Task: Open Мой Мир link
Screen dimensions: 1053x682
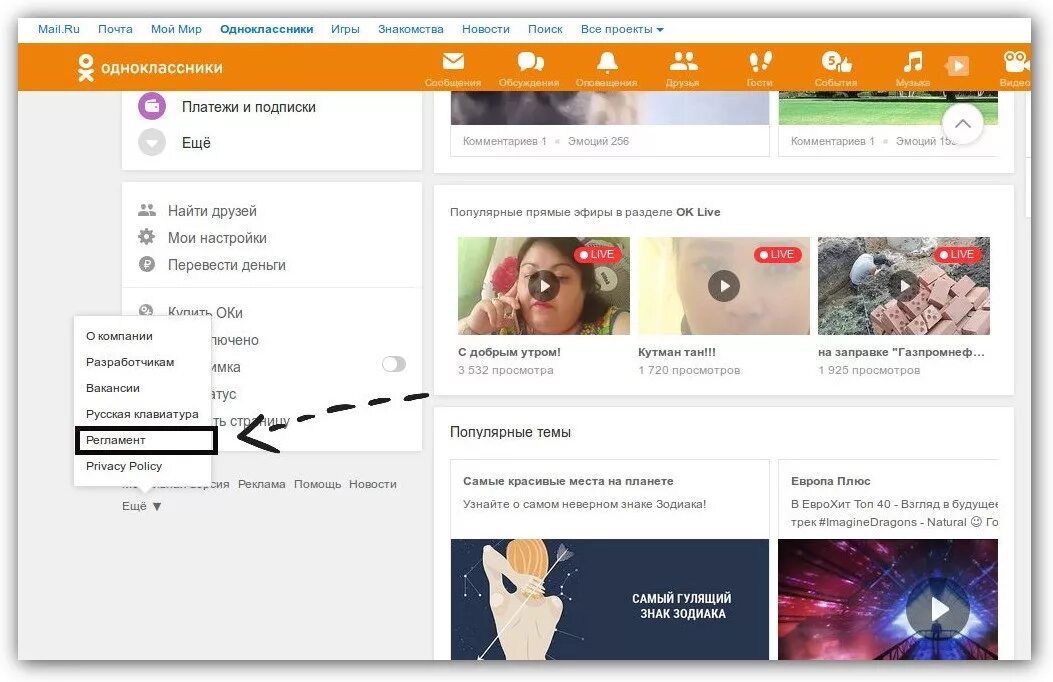Action: [x=176, y=29]
